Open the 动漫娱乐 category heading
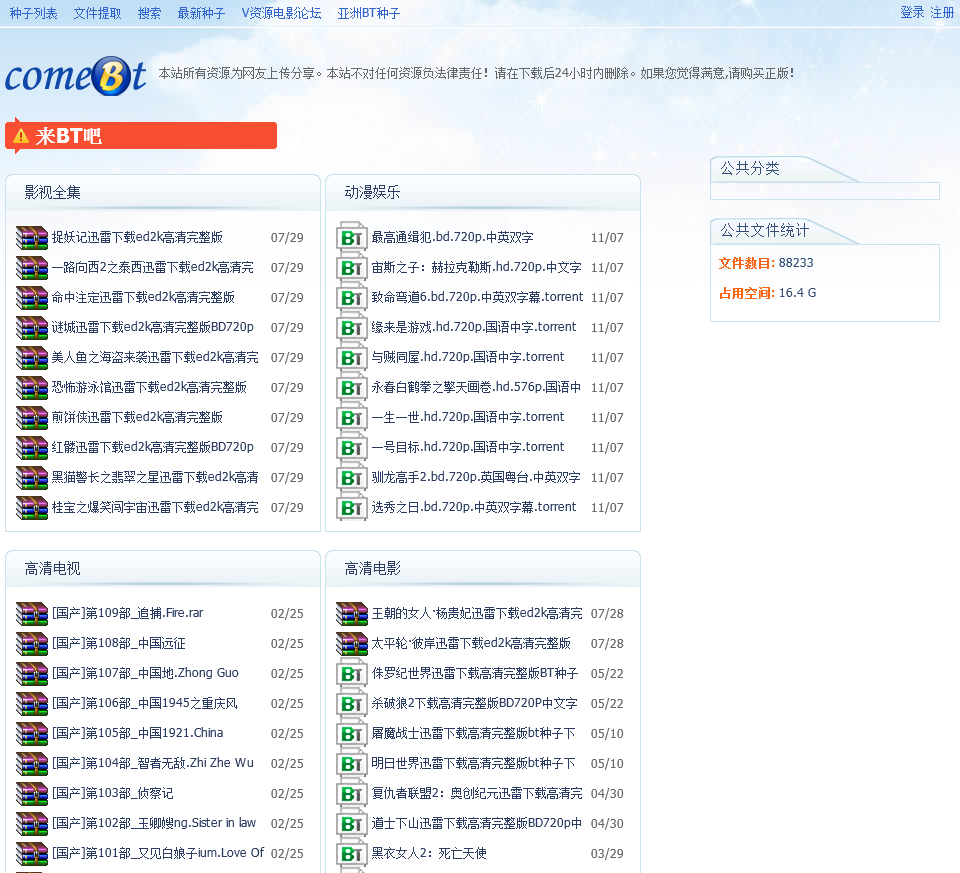Viewport: 960px width, 873px height. 372,193
